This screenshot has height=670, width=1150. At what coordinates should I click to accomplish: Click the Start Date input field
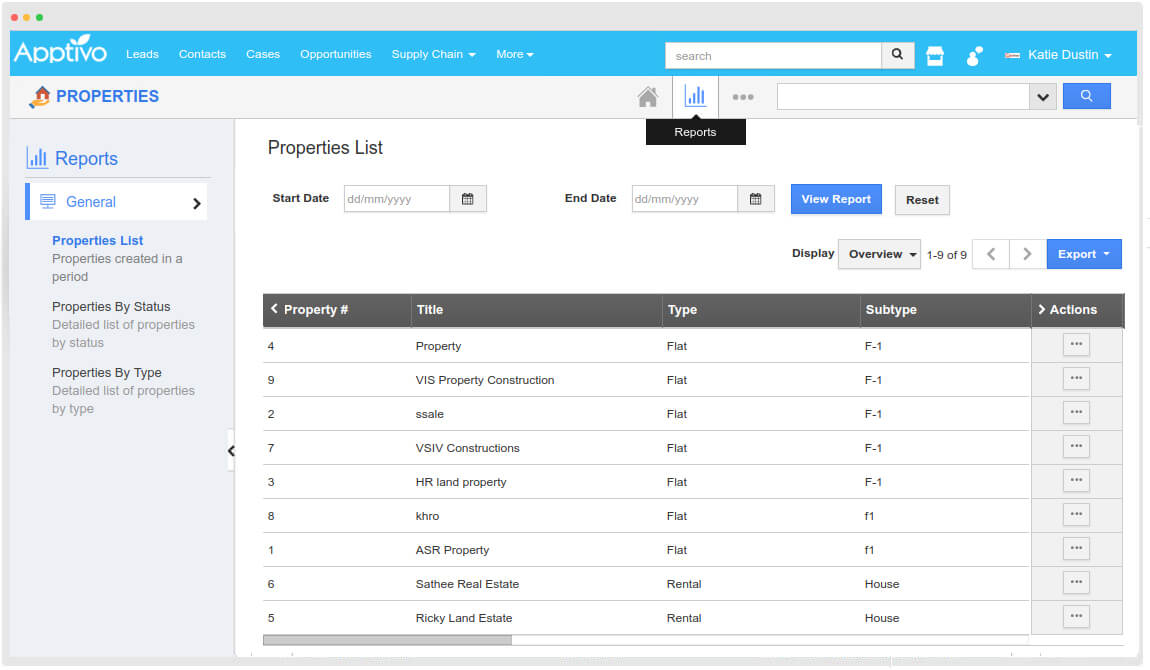[x=396, y=199]
